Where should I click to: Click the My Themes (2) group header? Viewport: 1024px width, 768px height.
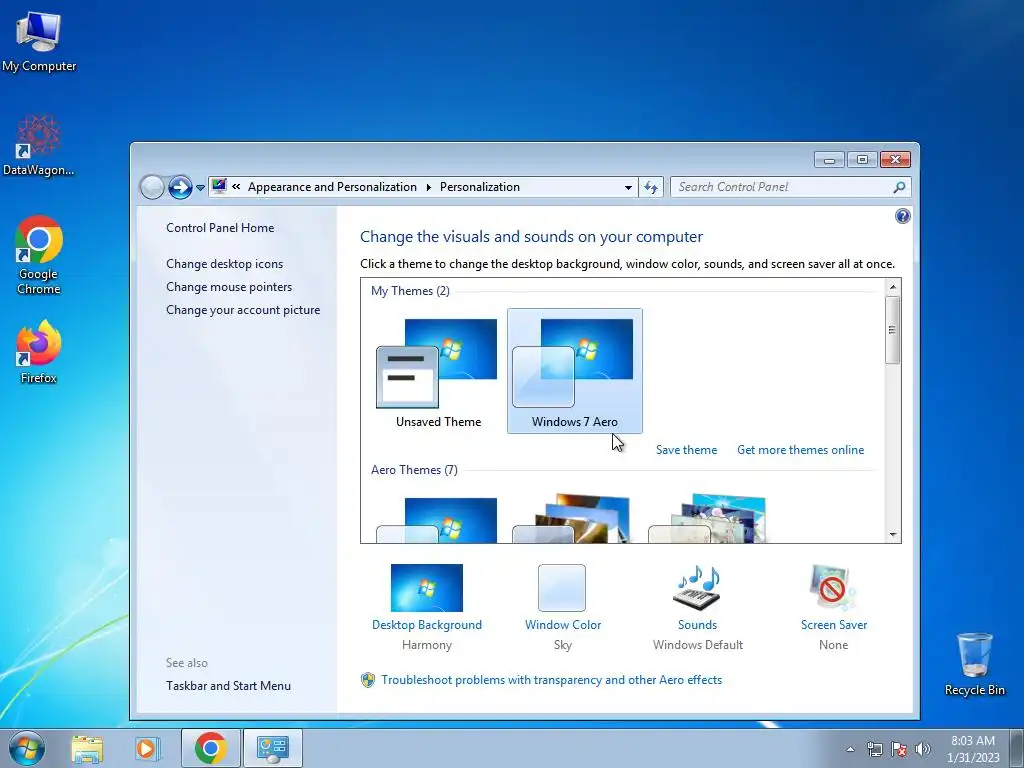(410, 291)
